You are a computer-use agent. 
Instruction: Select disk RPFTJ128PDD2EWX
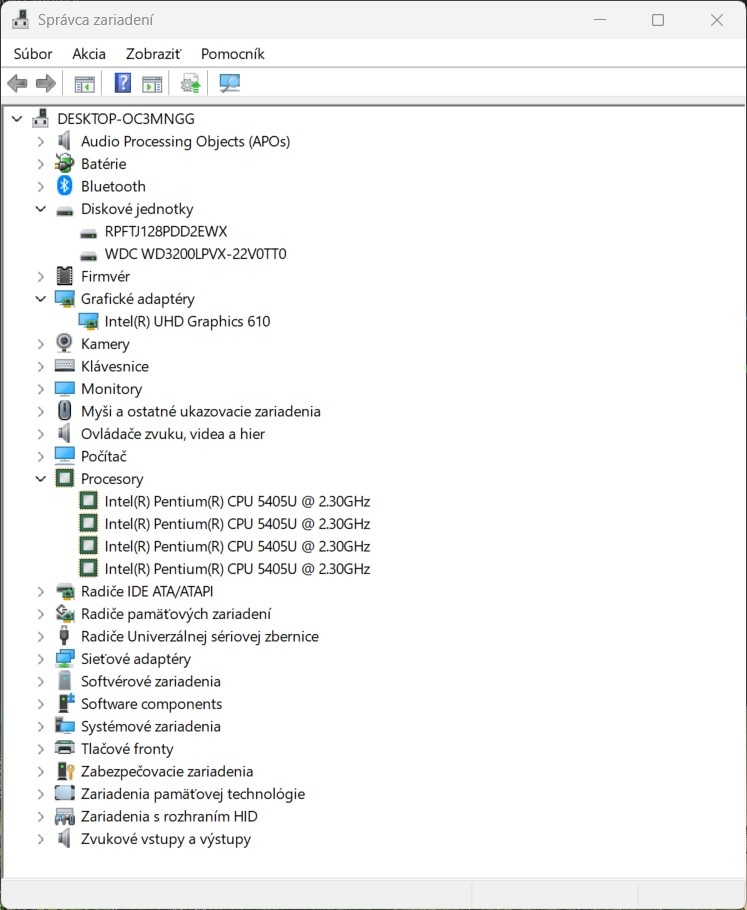tap(166, 232)
